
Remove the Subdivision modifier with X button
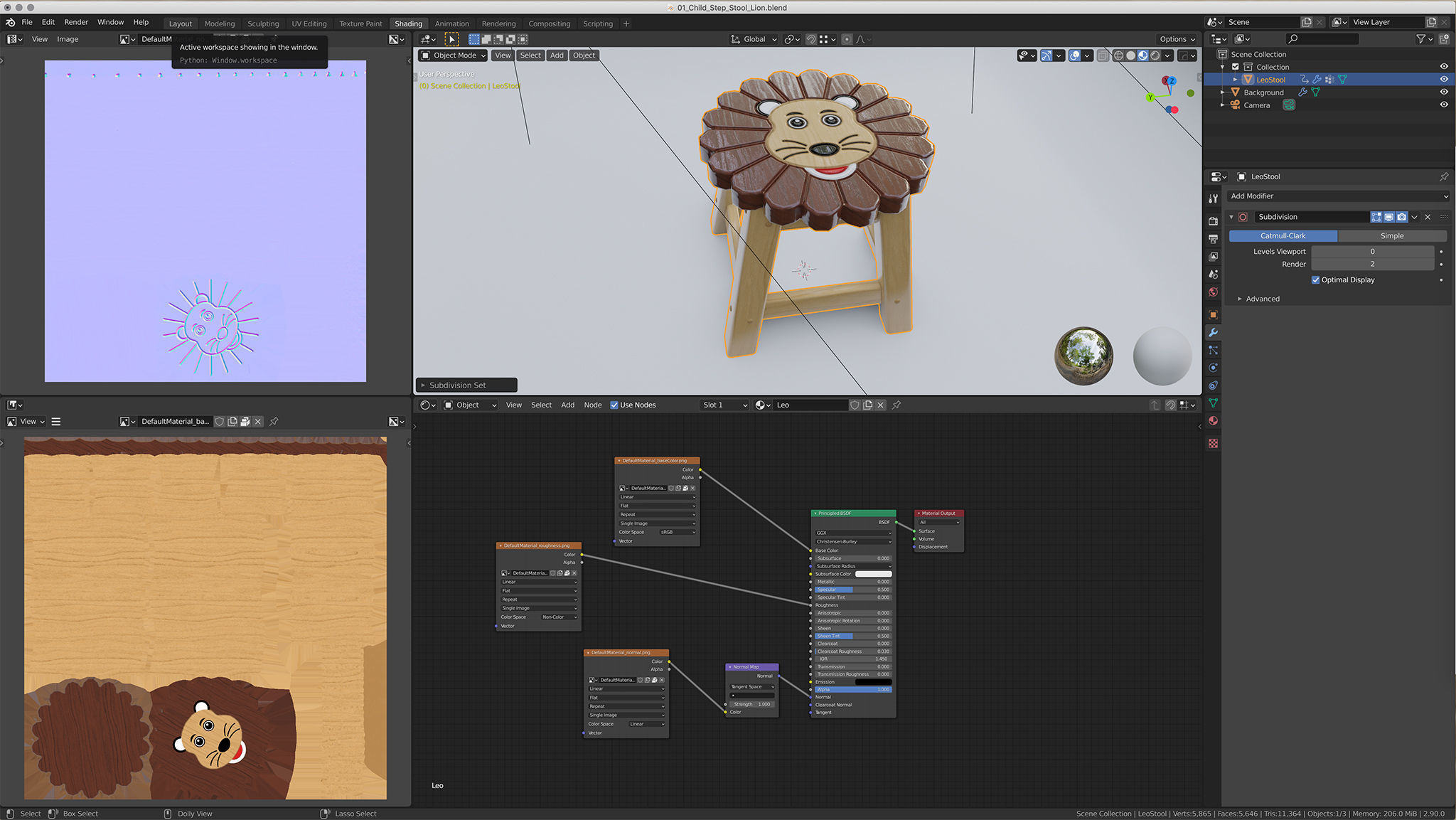coord(1428,217)
